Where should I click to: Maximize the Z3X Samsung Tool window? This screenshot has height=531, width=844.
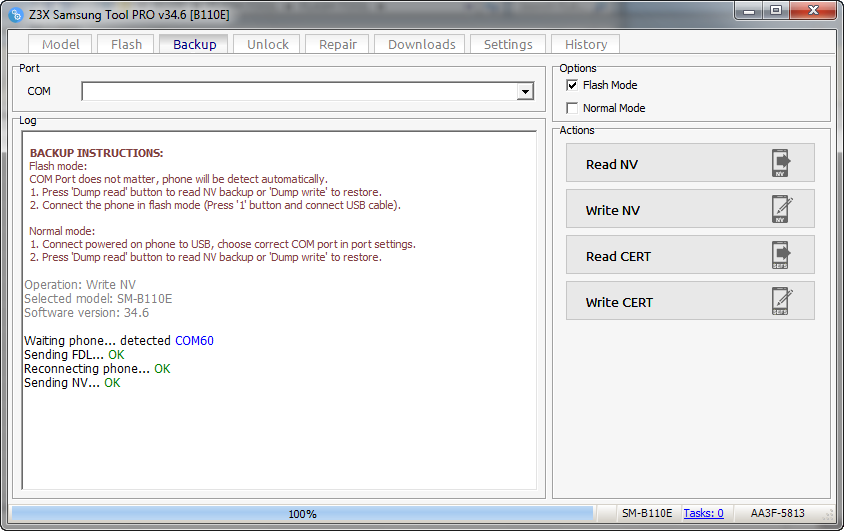(776, 10)
